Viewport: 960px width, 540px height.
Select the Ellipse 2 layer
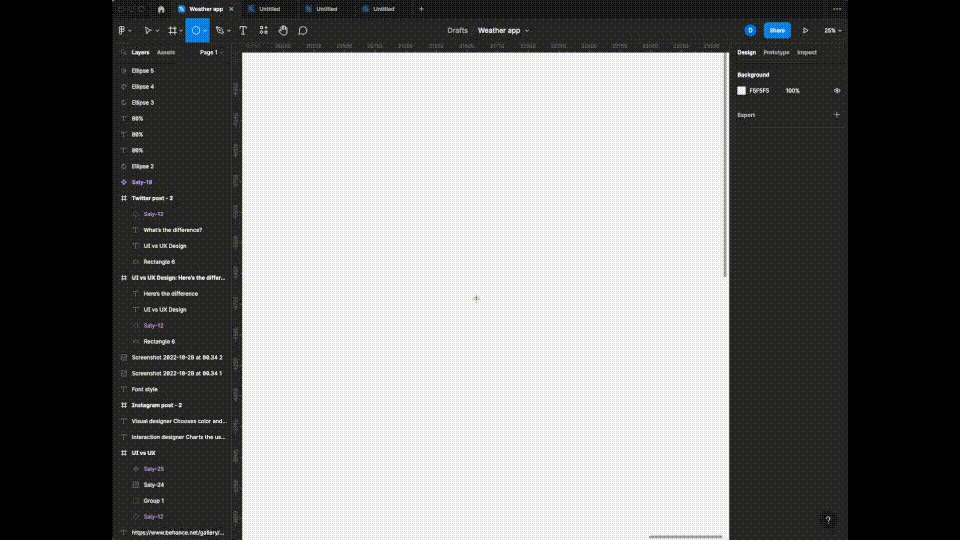click(143, 167)
